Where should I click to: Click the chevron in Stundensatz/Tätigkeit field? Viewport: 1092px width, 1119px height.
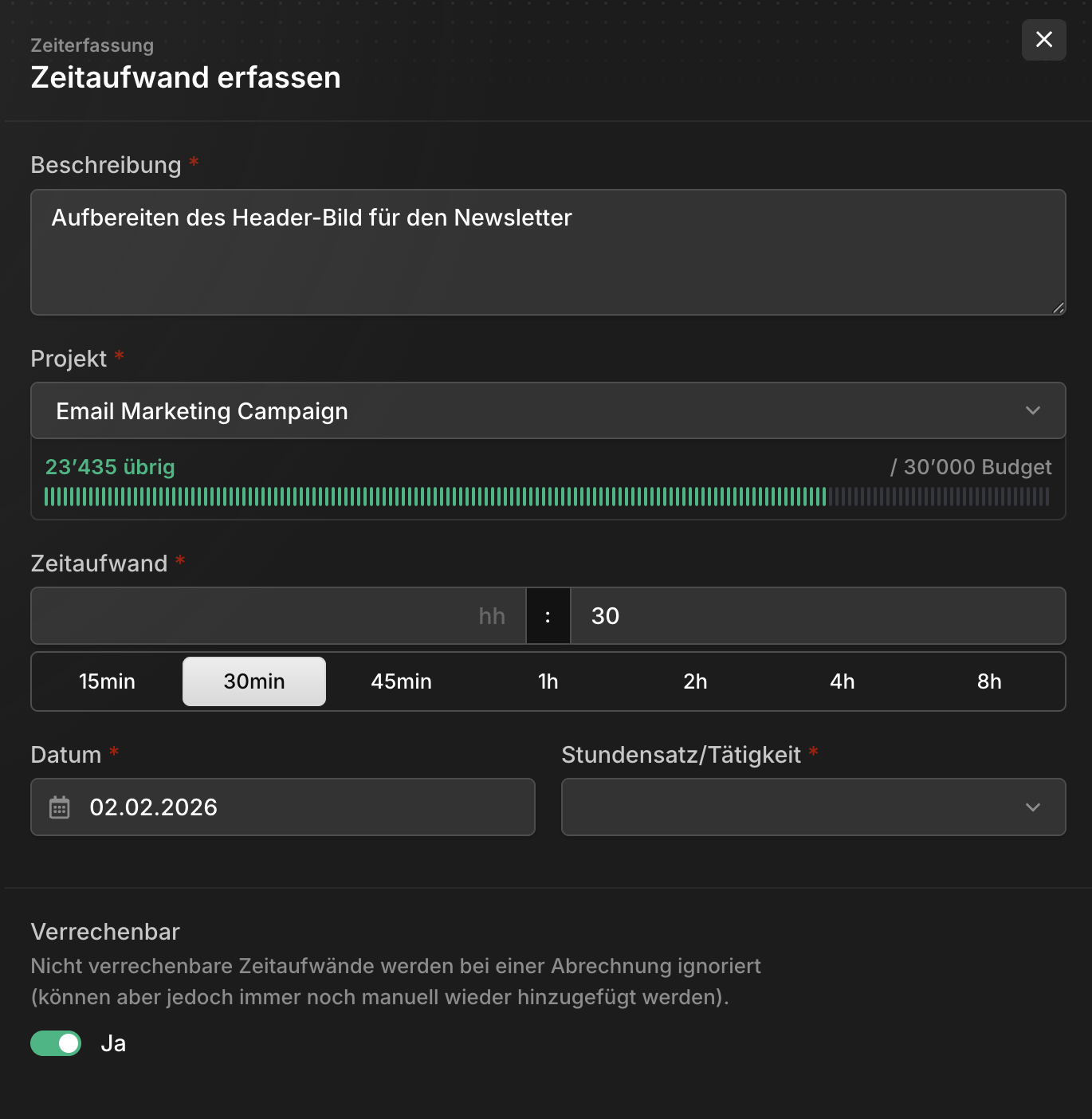click(1033, 807)
